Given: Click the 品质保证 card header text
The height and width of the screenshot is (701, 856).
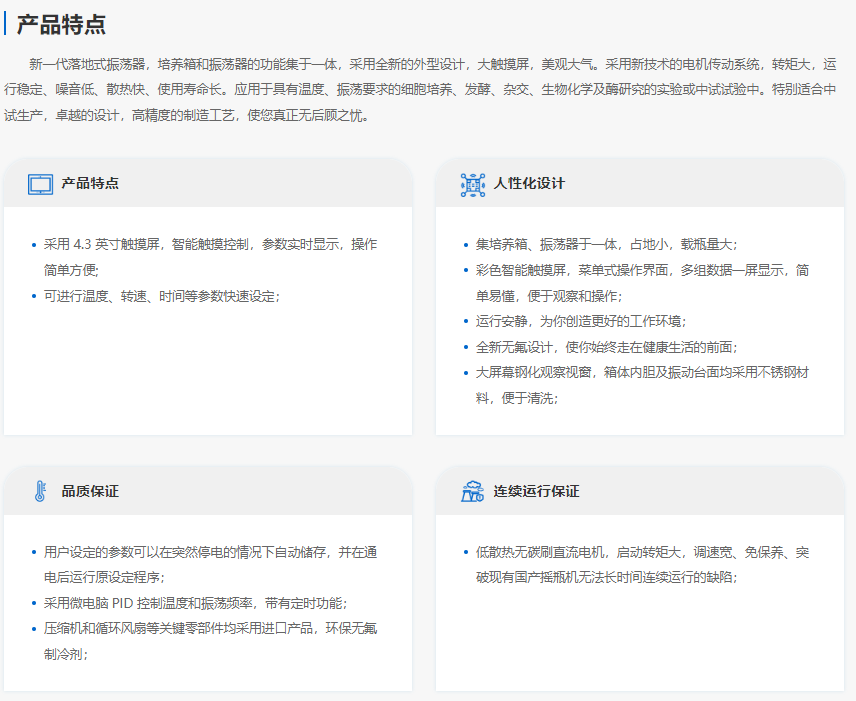Looking at the screenshot, I should 90,491.
